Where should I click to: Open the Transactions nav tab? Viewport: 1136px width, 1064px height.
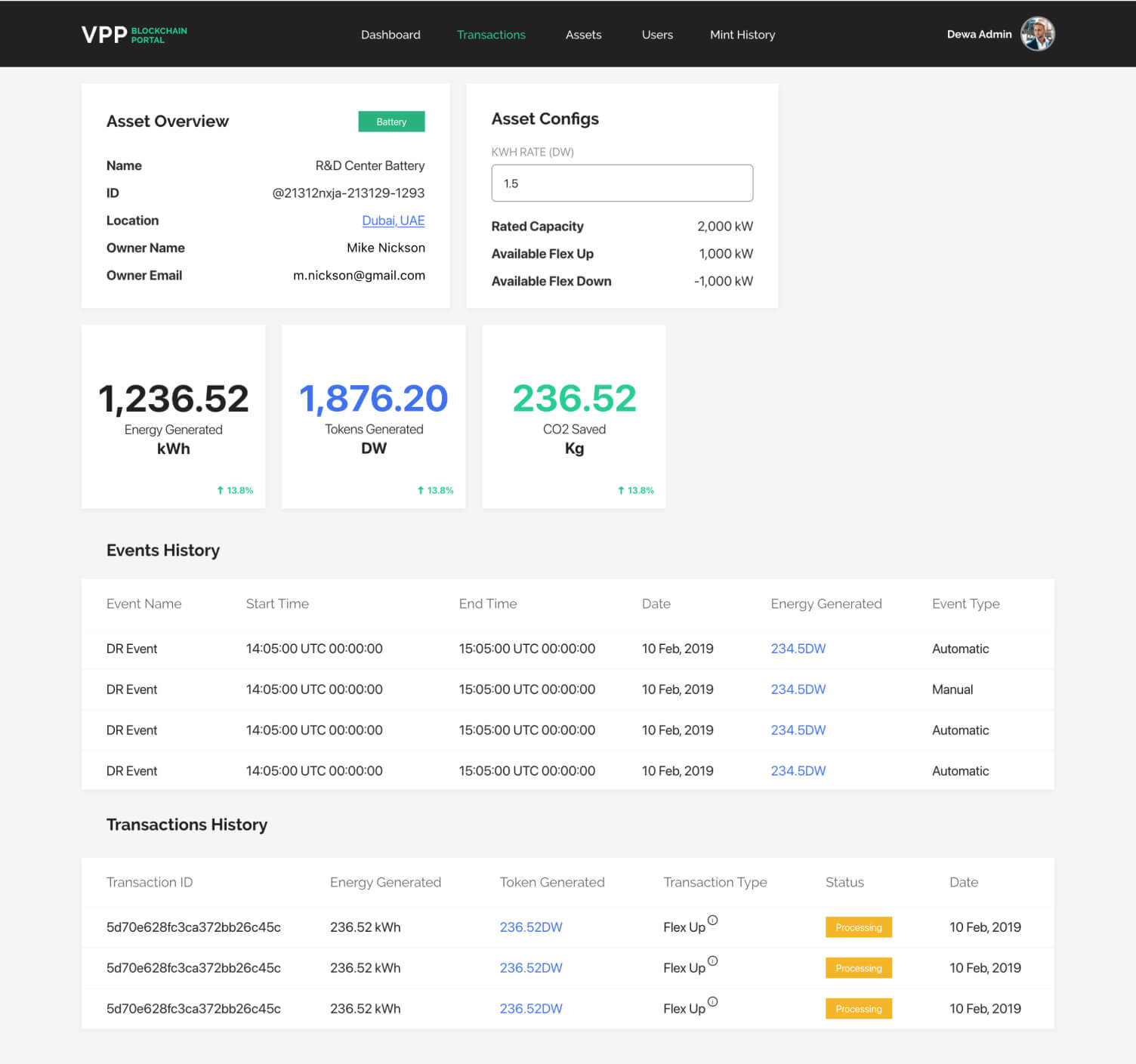[x=491, y=35]
